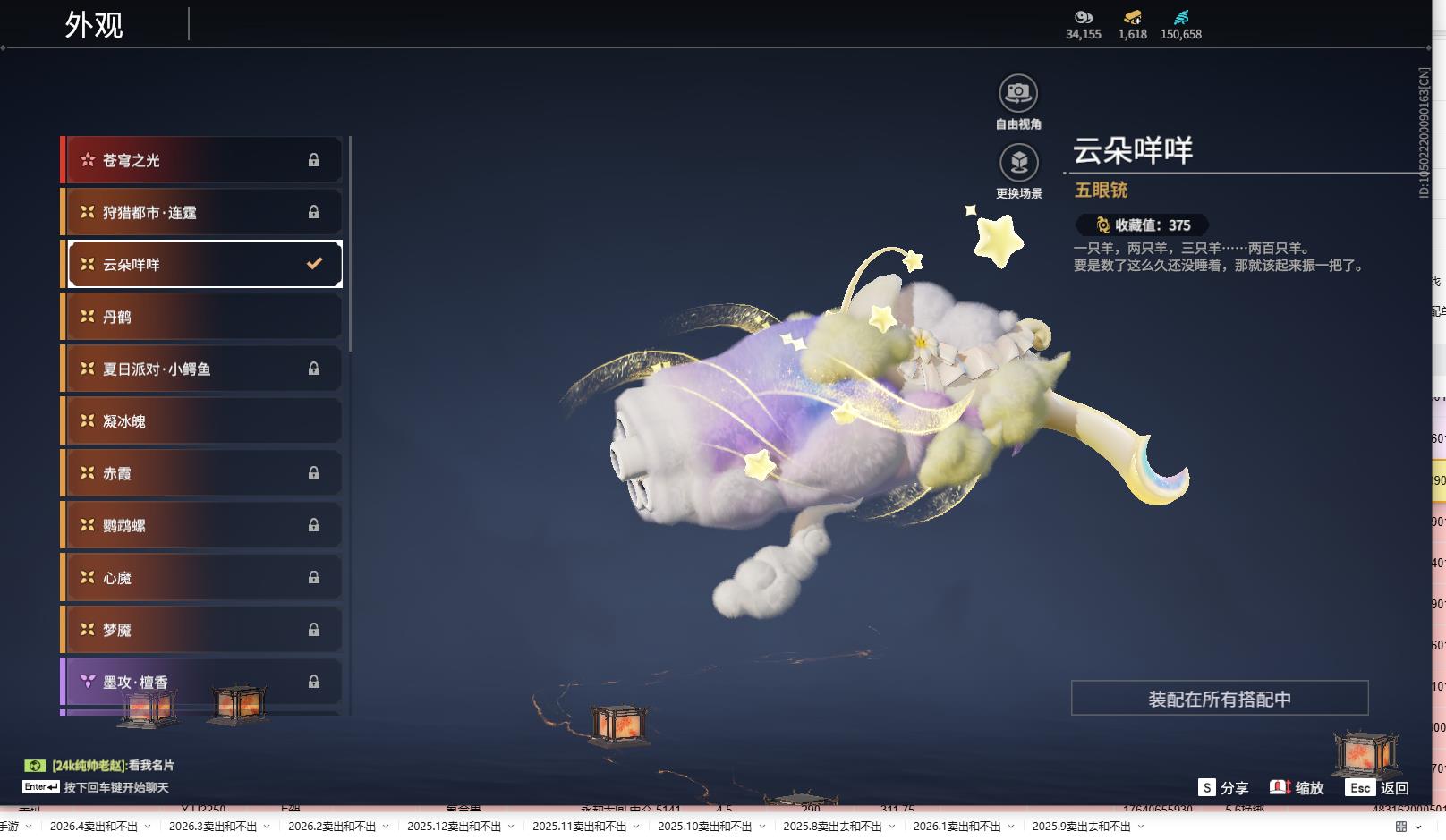Click the gold coin currency icon showing 34,155

tap(1083, 18)
